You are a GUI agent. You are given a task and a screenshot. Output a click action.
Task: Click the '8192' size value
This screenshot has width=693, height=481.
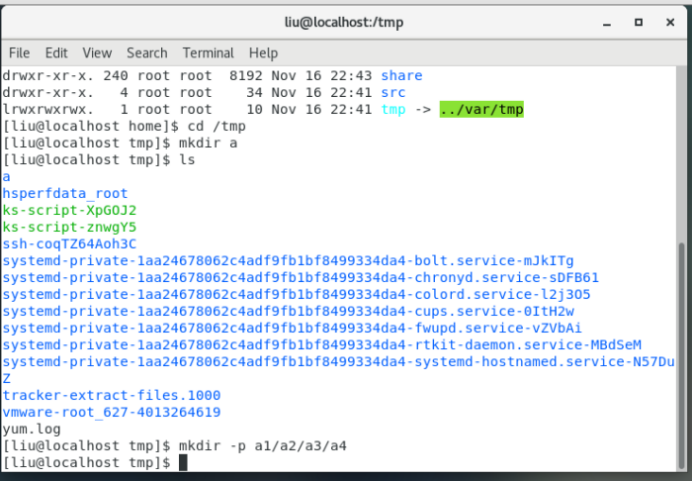click(246, 76)
